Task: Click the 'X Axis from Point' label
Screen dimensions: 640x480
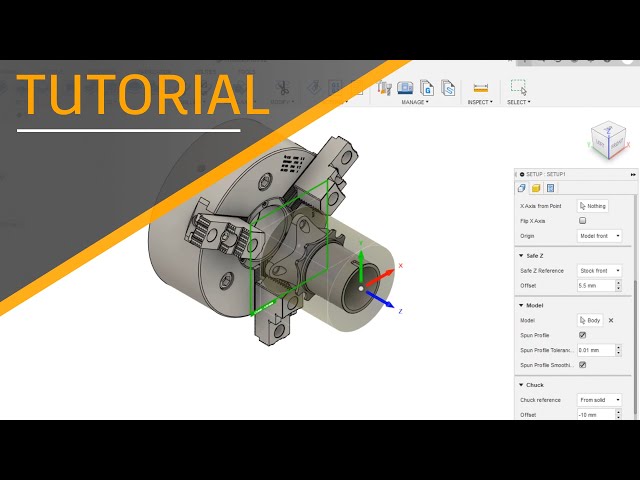Action: point(541,206)
